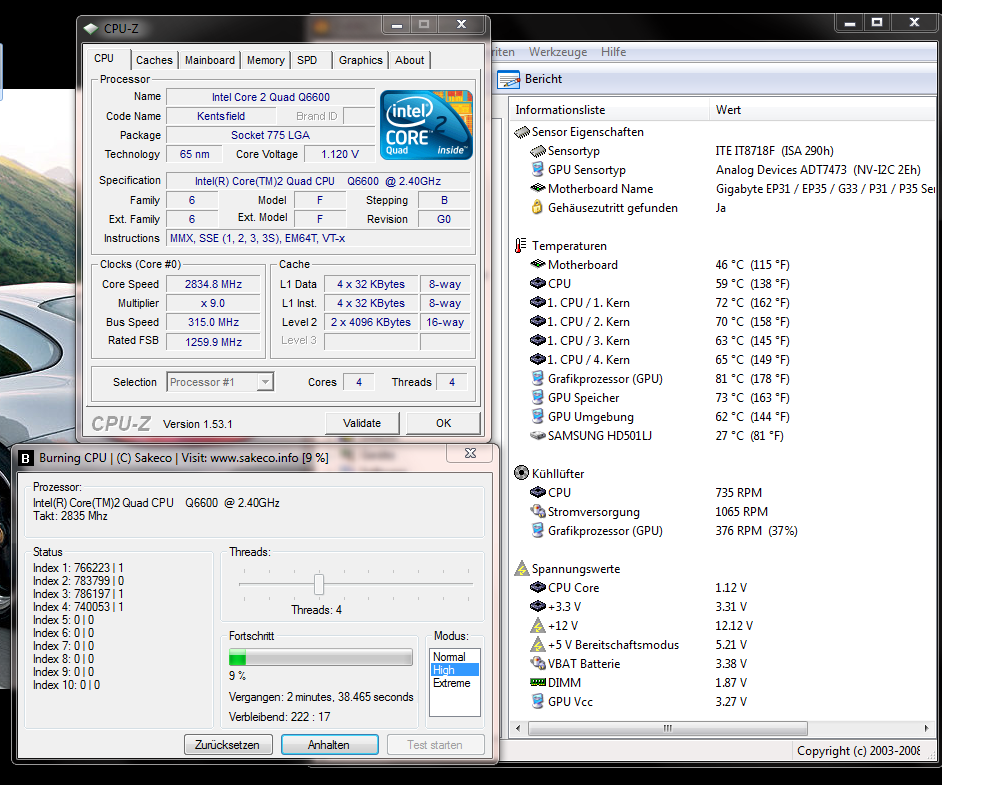Click the Sensortyp row icon
This screenshot has width=1008, height=785.
[x=537, y=151]
